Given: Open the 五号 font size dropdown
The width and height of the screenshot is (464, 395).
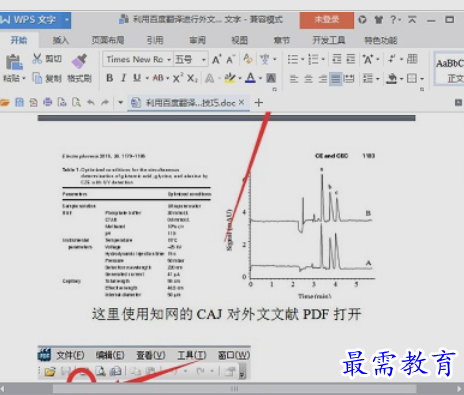Looking at the screenshot, I should click(204, 60).
